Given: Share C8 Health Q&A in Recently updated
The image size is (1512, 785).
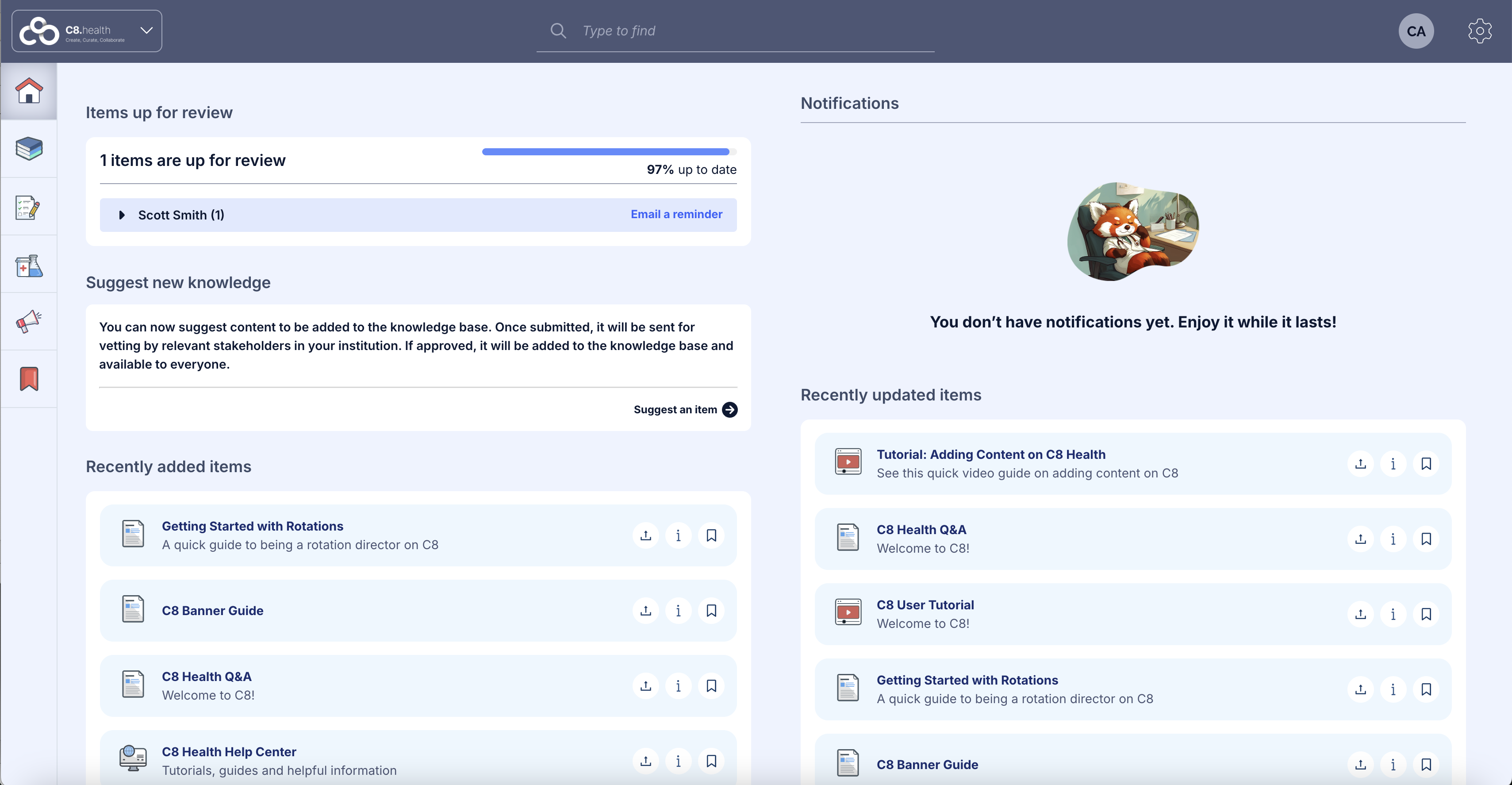Looking at the screenshot, I should point(1361,539).
